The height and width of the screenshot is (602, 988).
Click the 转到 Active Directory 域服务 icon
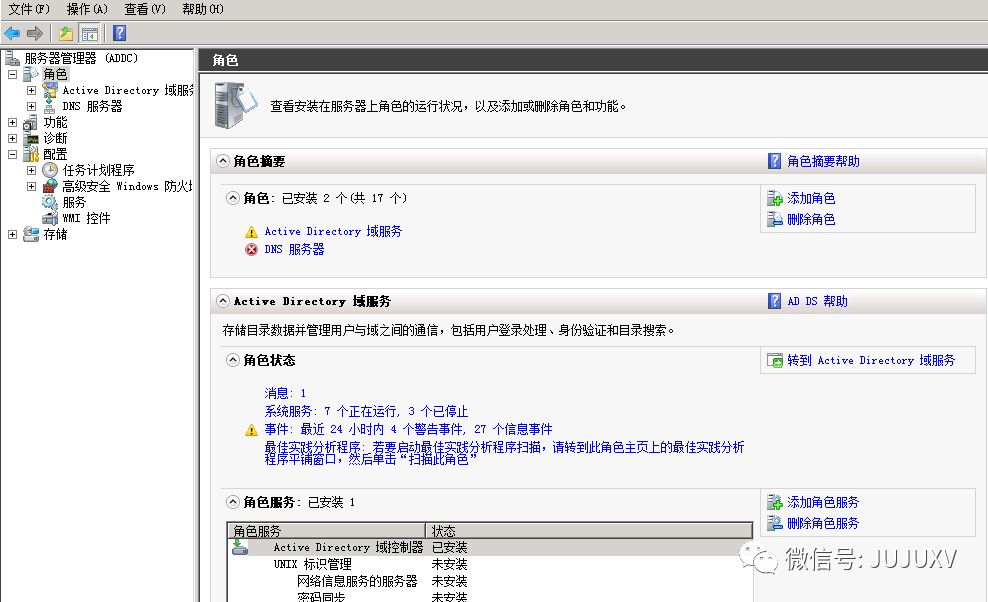pyautogui.click(x=774, y=361)
